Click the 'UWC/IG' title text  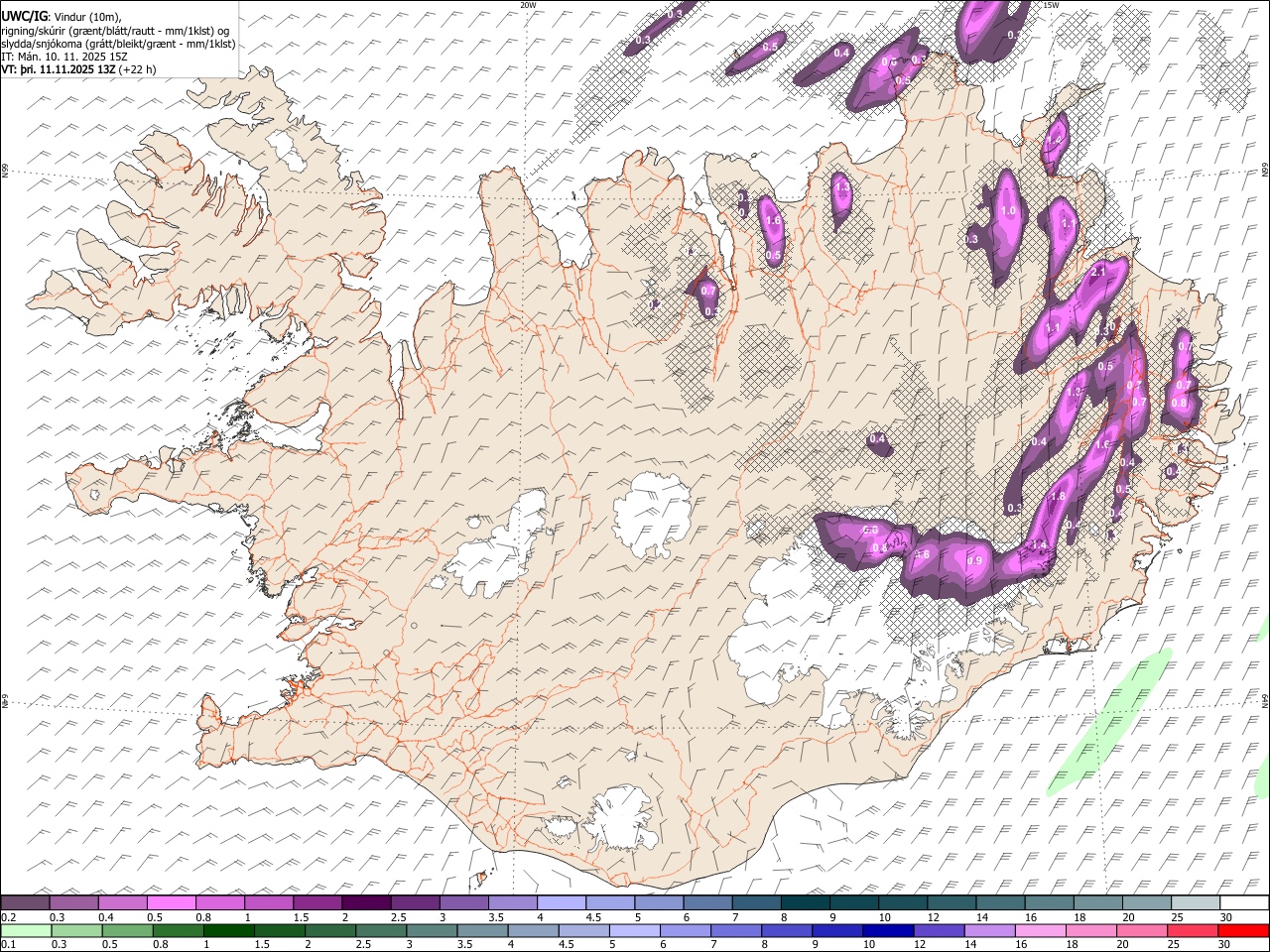click(x=23, y=15)
